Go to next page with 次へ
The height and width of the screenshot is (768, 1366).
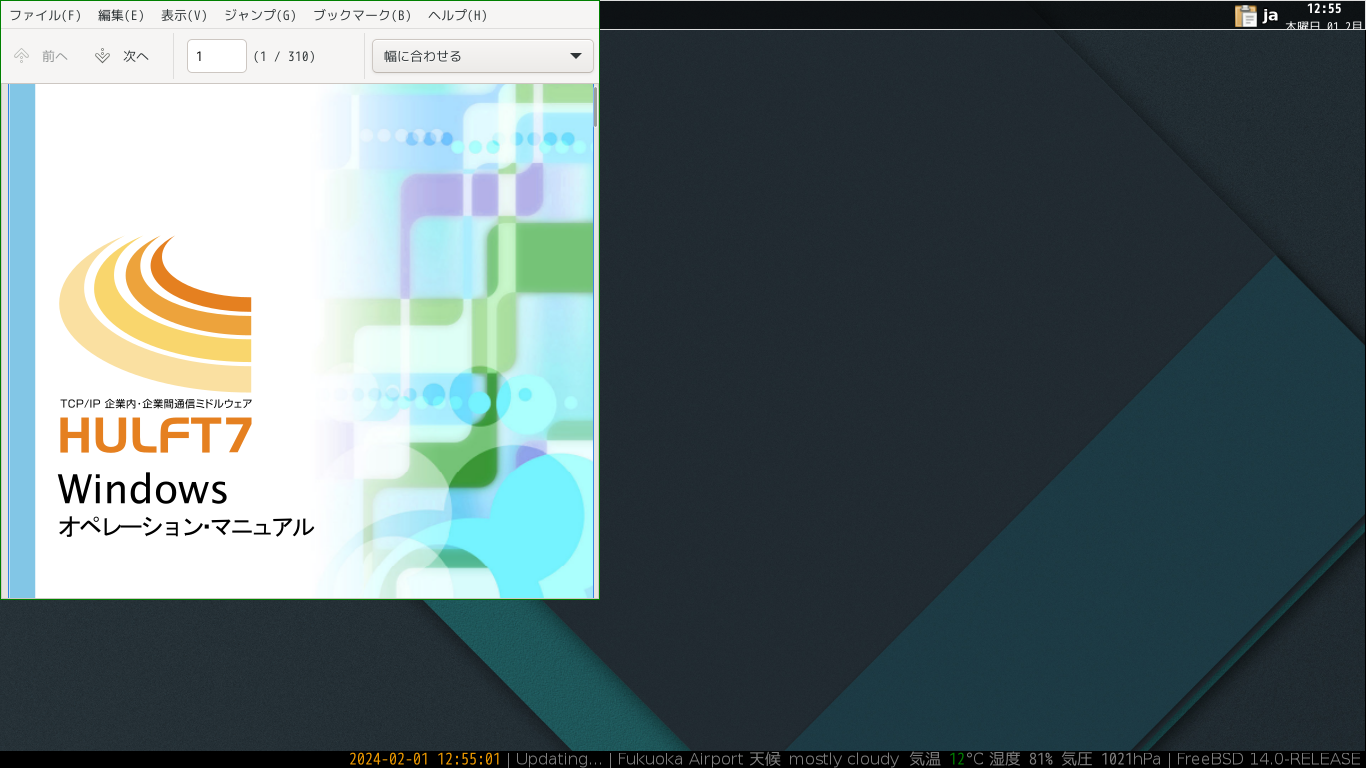122,56
